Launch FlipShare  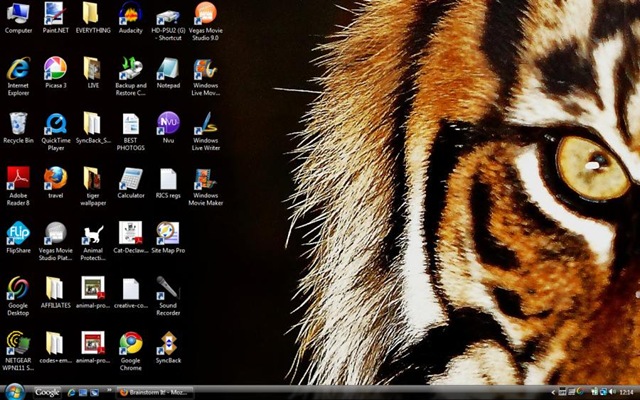pyautogui.click(x=18, y=238)
